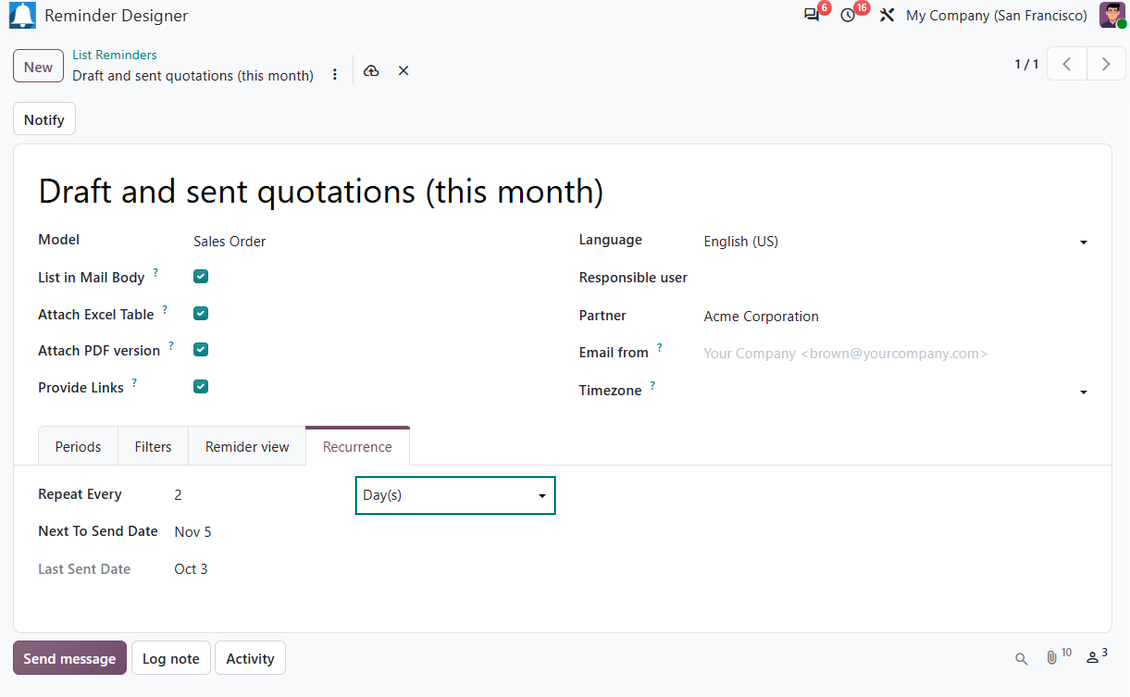The height and width of the screenshot is (697, 1130).
Task: Uncheck the List in Mail Body checkbox
Action: click(x=201, y=277)
